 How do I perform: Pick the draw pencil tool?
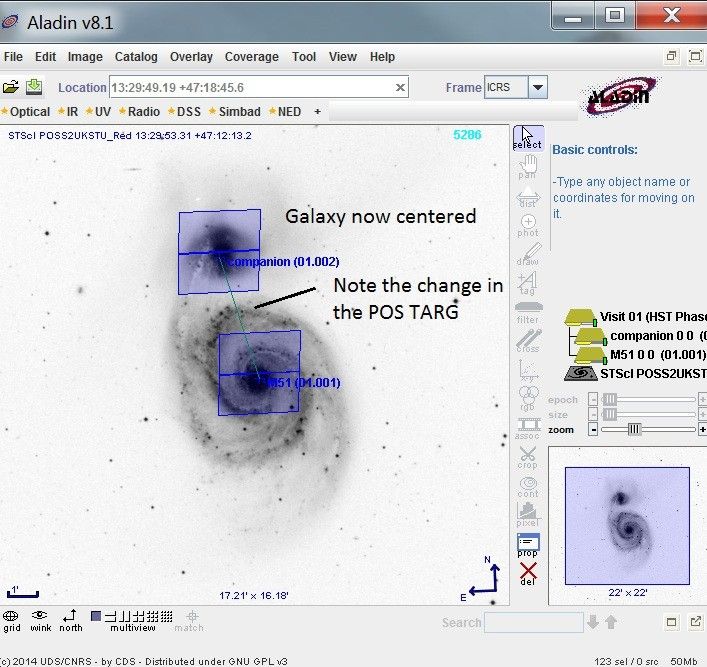(x=528, y=254)
